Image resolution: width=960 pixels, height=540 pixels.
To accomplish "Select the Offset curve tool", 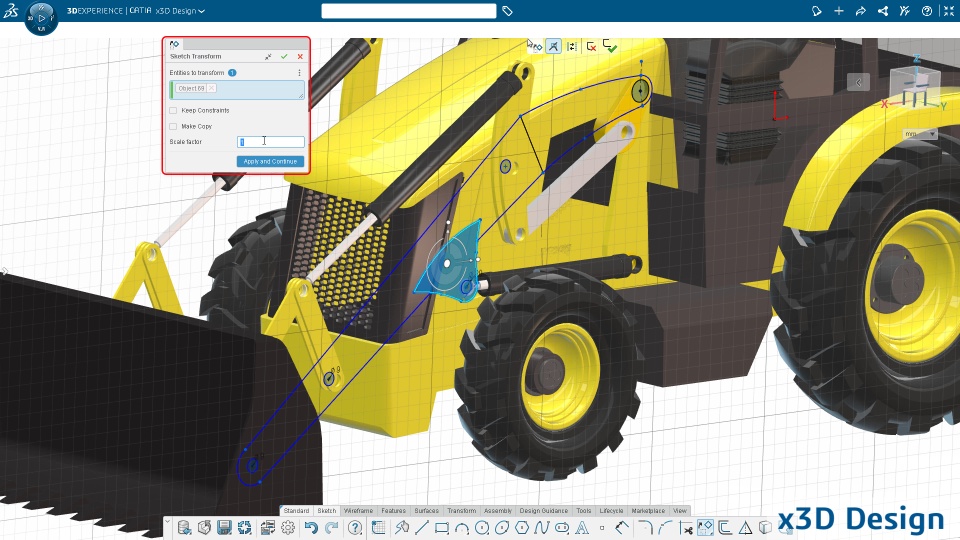I will coord(725,528).
